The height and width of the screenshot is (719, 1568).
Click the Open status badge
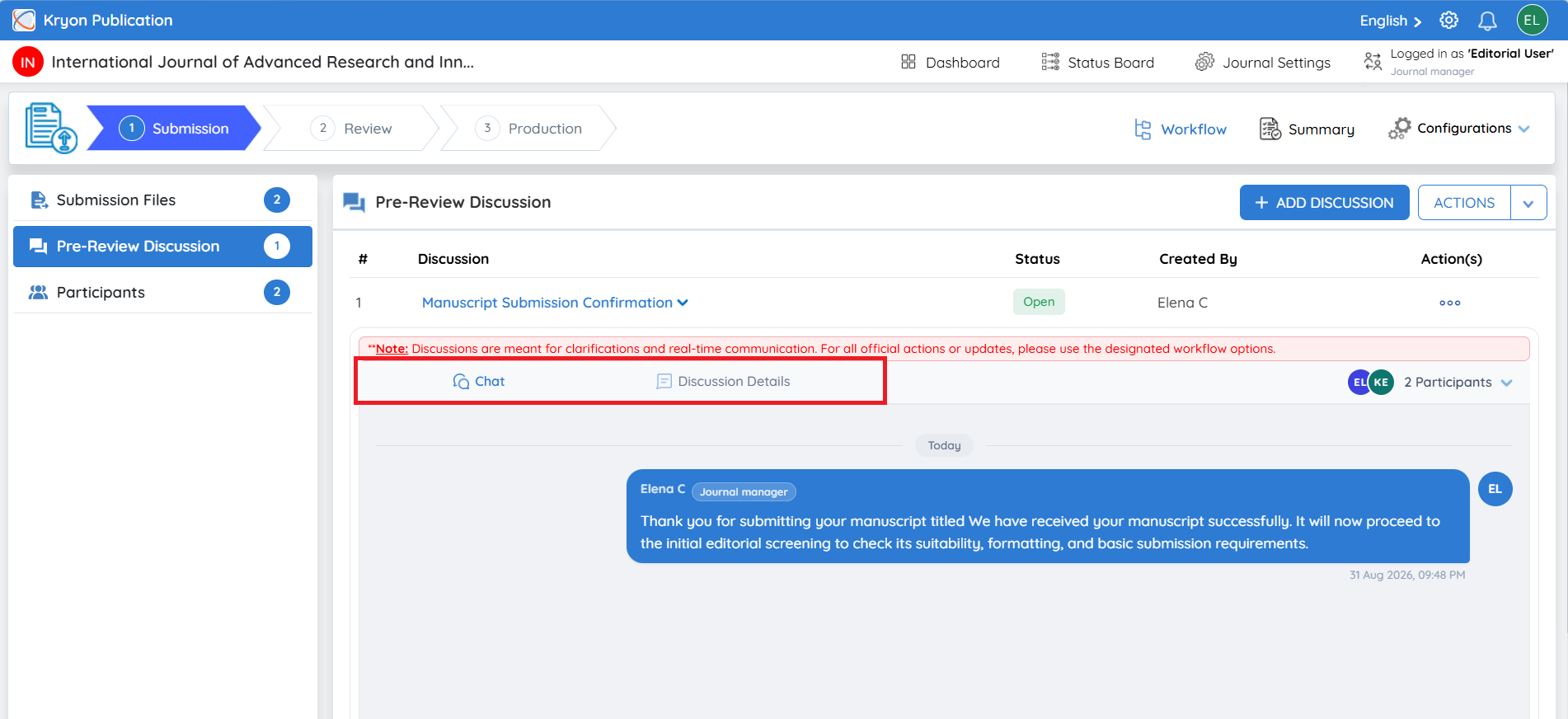[1039, 302]
